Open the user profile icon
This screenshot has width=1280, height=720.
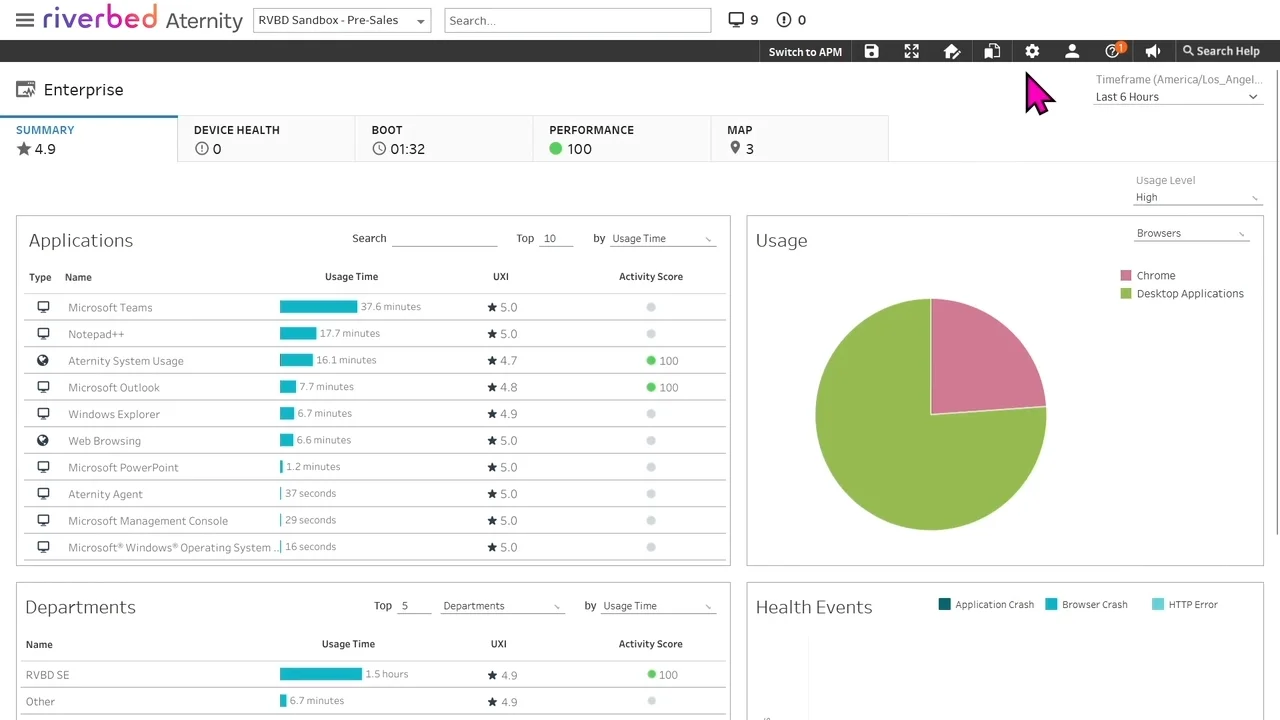click(1072, 51)
